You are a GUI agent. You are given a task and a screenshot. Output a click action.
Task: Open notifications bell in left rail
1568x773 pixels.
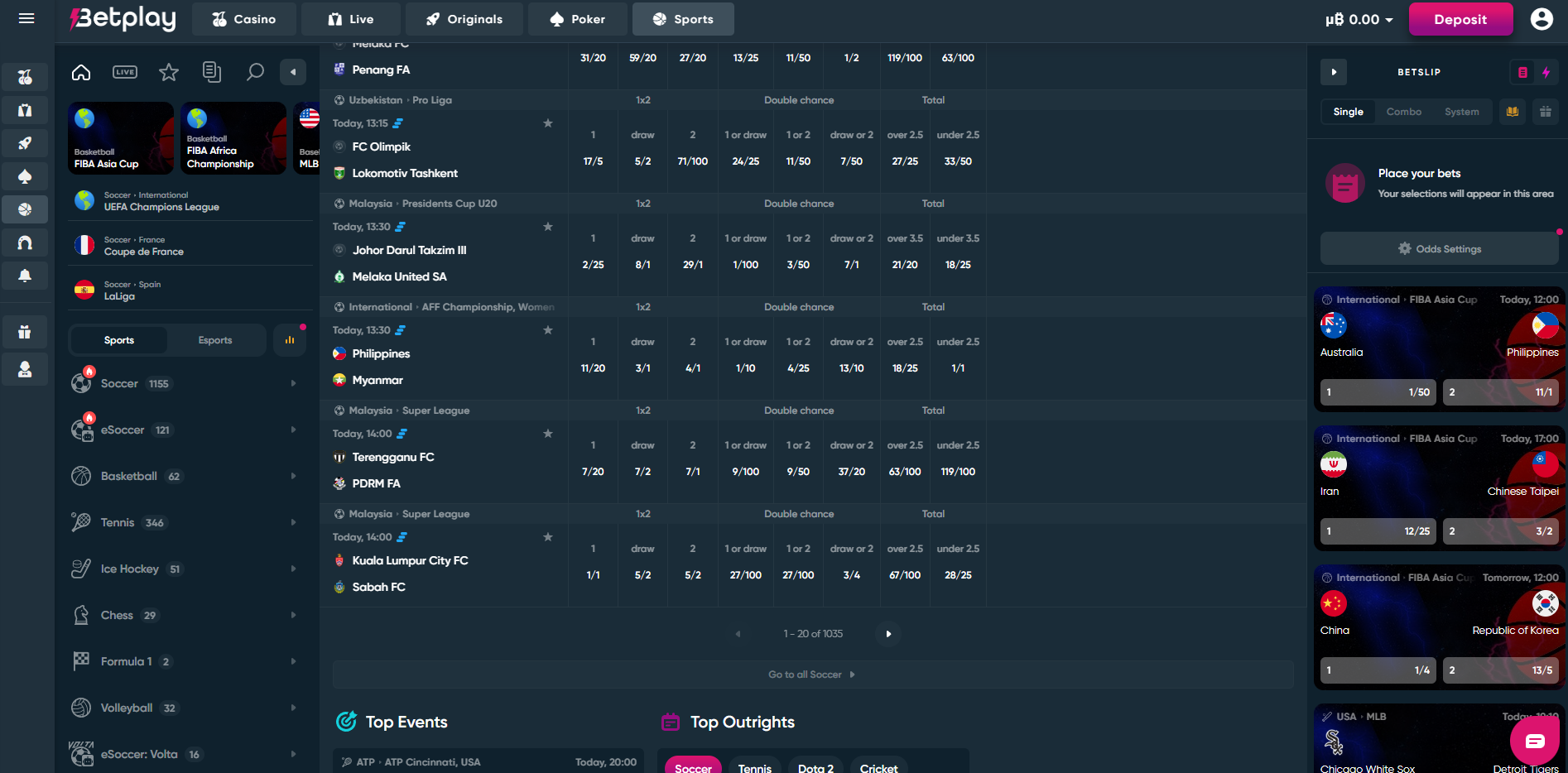(25, 276)
